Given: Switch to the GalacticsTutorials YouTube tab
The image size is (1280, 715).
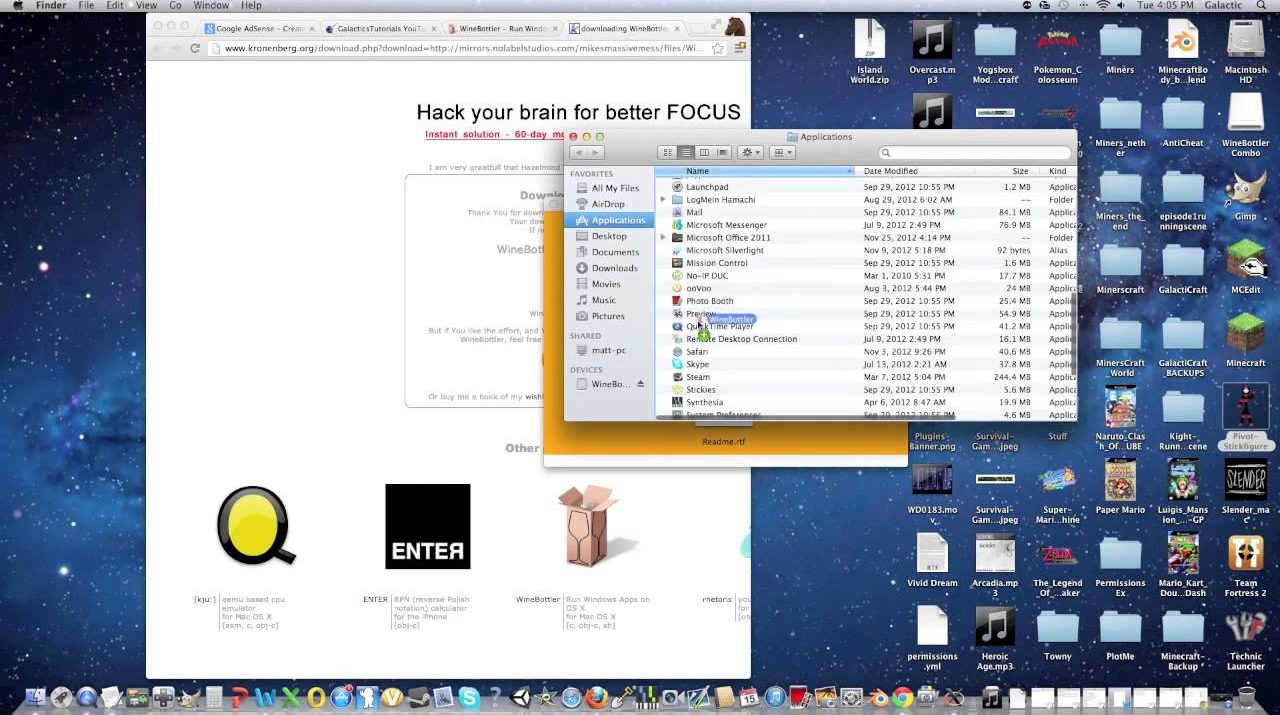Looking at the screenshot, I should [x=380, y=29].
